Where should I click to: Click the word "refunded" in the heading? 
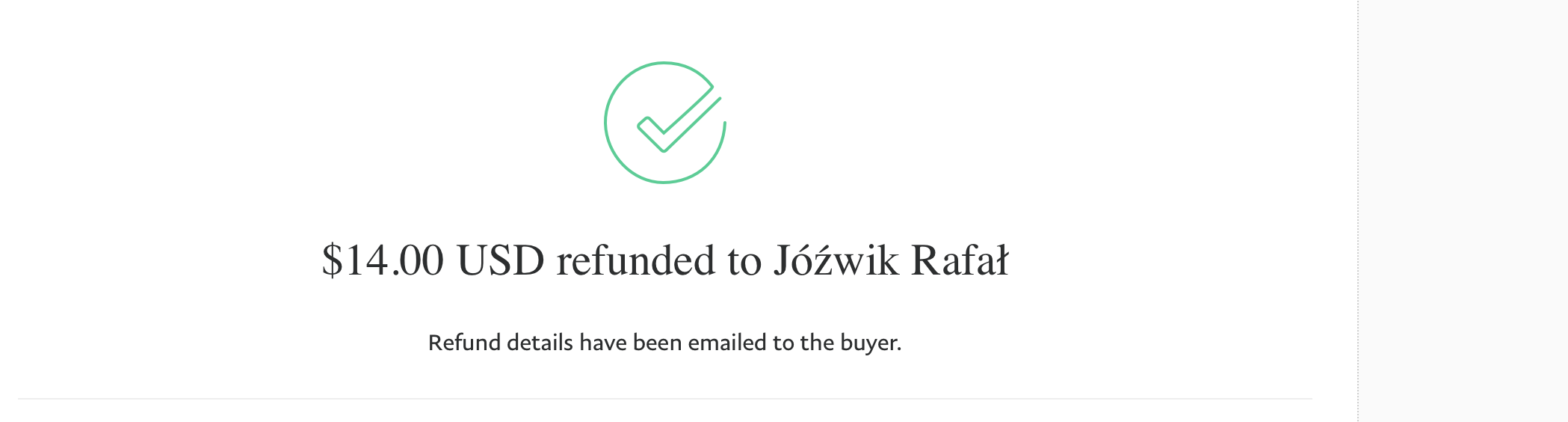pos(635,260)
